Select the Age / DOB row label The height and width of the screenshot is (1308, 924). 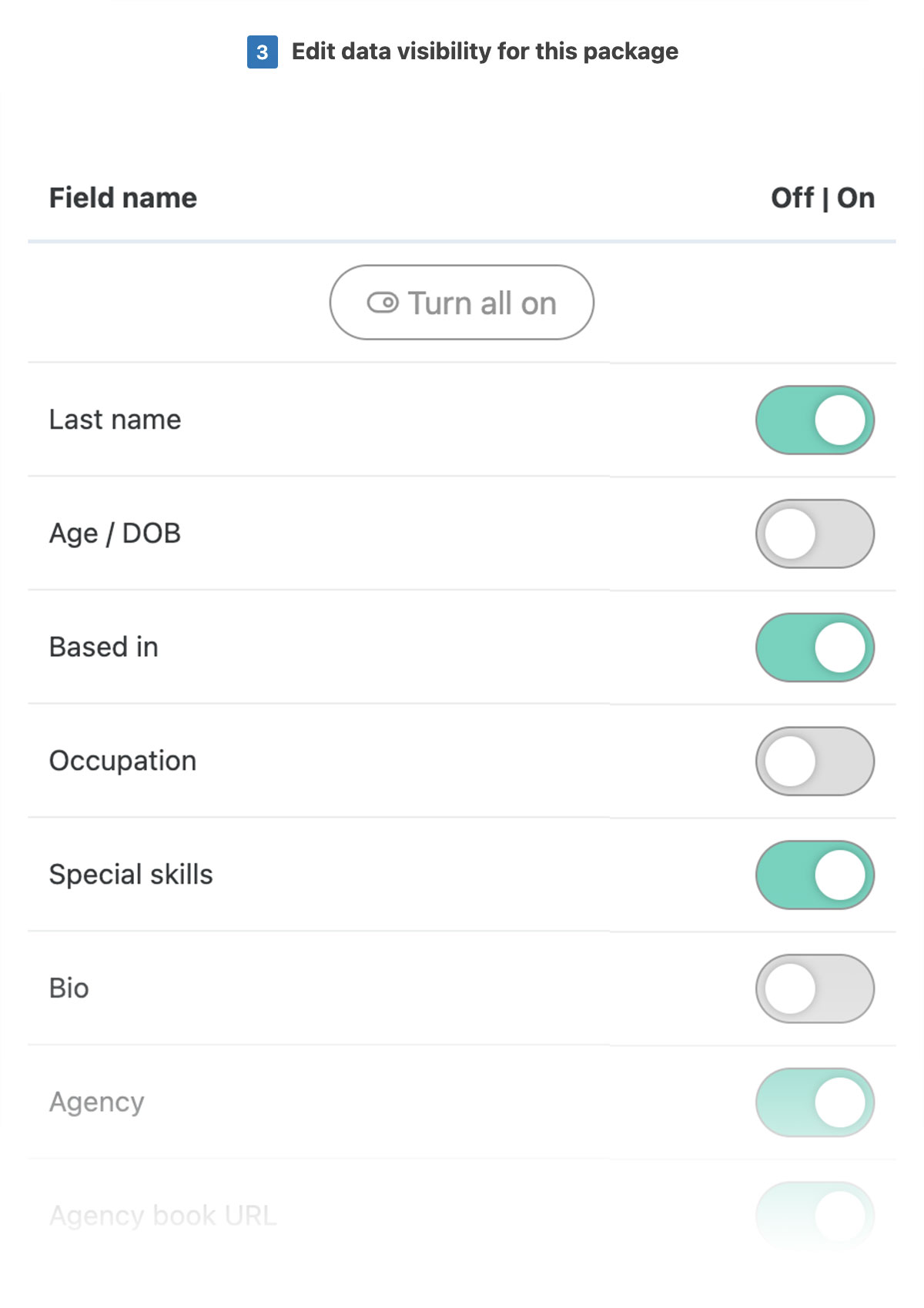(x=115, y=534)
